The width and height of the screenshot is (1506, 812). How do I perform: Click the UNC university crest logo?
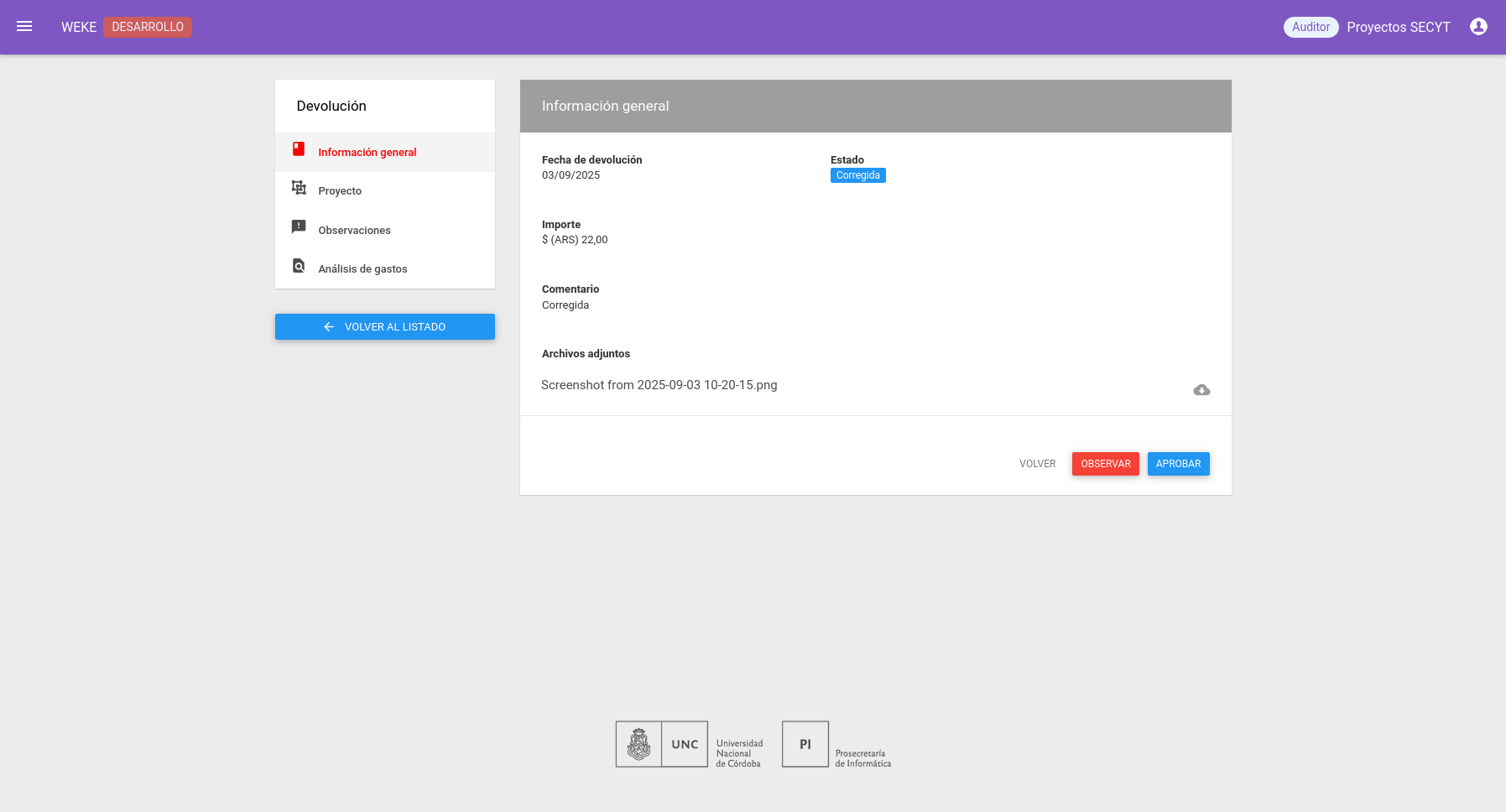click(638, 744)
